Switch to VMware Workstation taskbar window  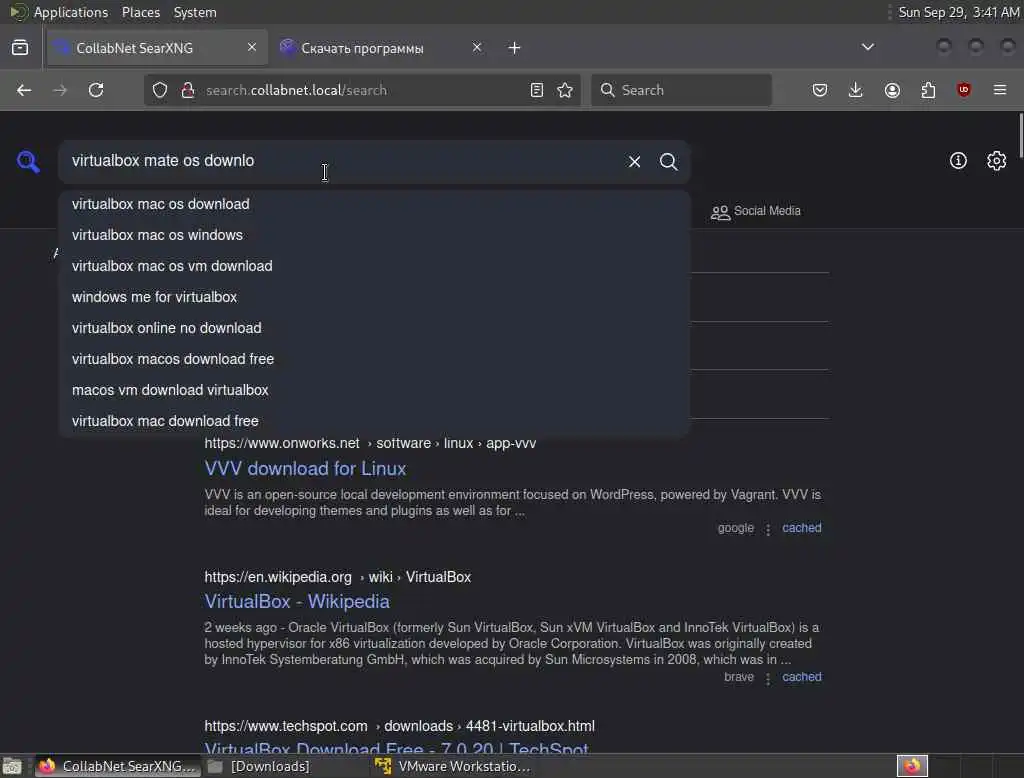[453, 766]
